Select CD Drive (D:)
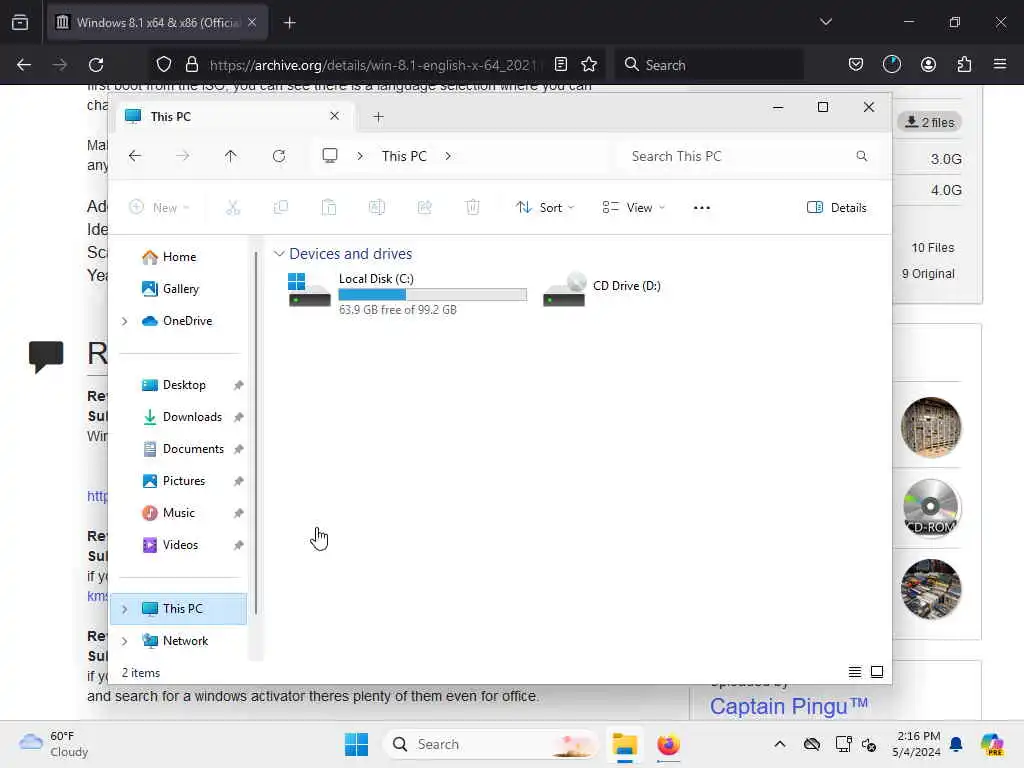Image resolution: width=1024 pixels, height=768 pixels. click(603, 289)
